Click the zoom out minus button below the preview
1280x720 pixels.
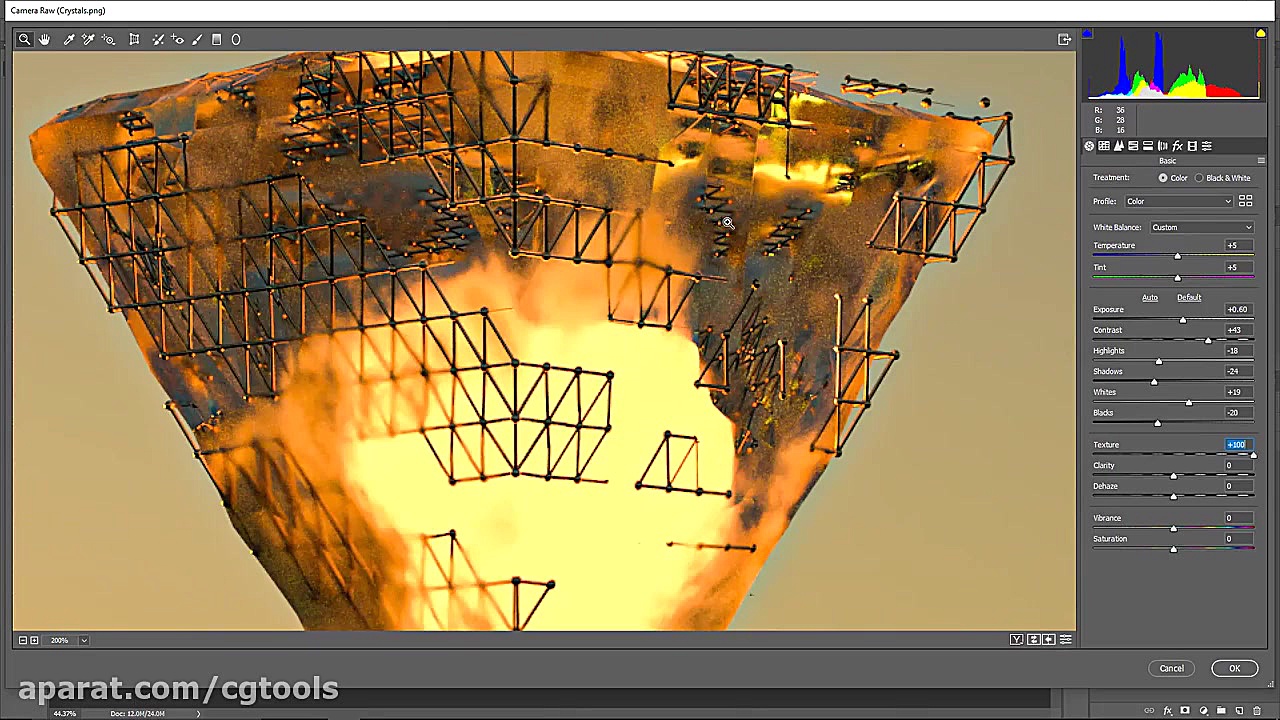tap(23, 640)
